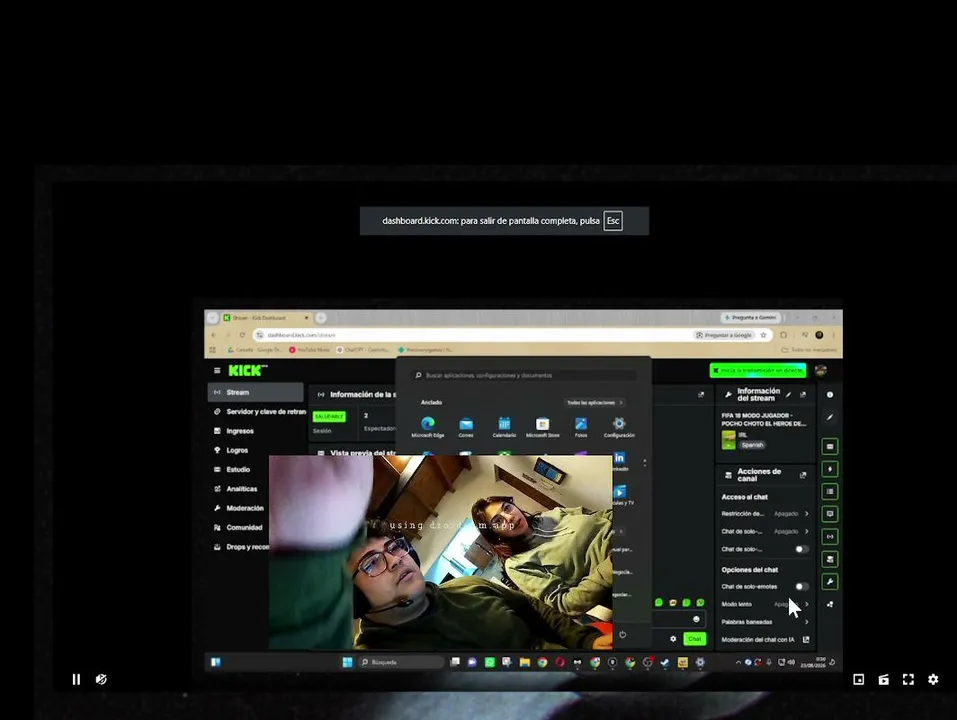Click the list icon in the right rail
Viewport: 957px width, 720px height.
point(830,492)
